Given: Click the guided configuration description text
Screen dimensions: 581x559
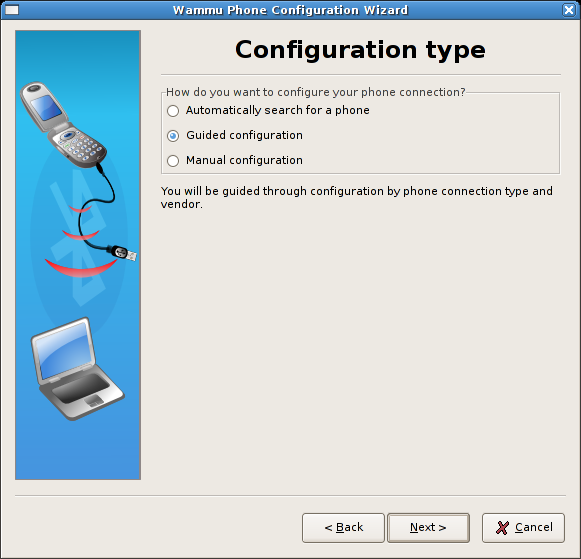Looking at the screenshot, I should click(x=356, y=197).
